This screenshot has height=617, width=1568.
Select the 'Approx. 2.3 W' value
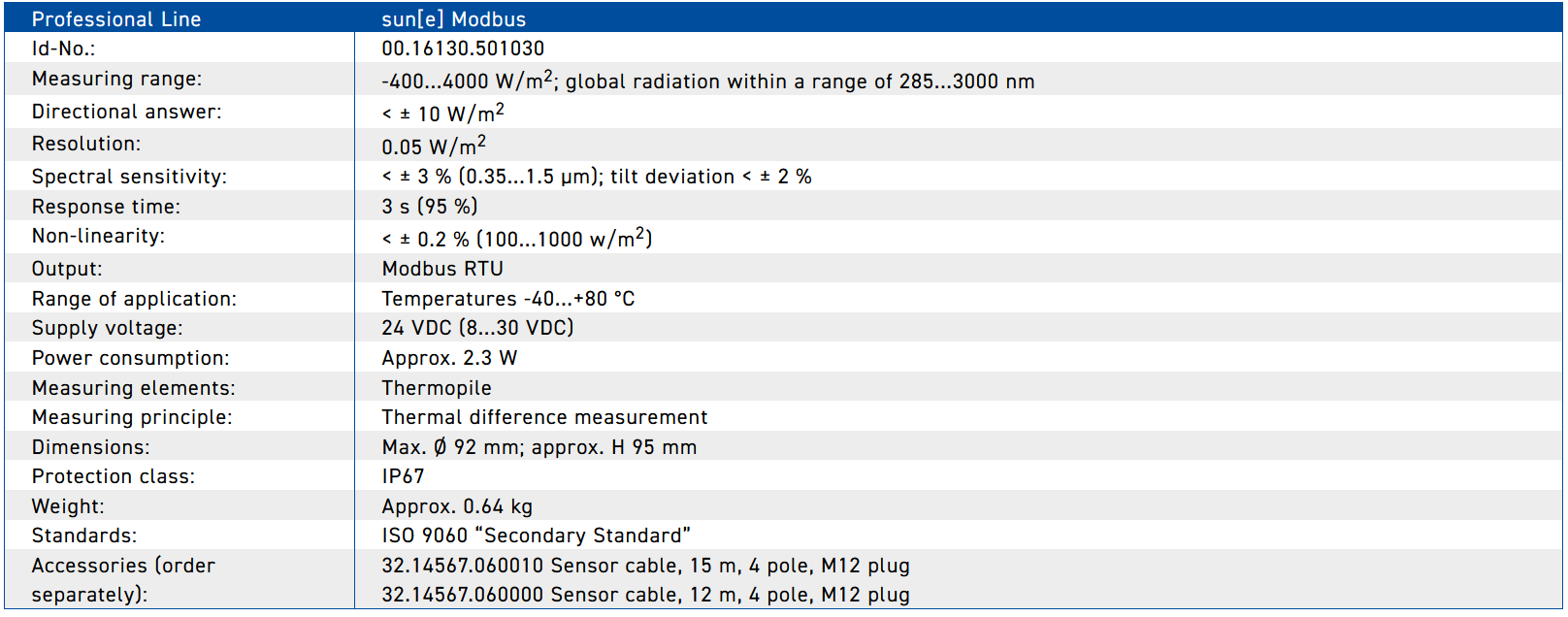click(x=450, y=358)
